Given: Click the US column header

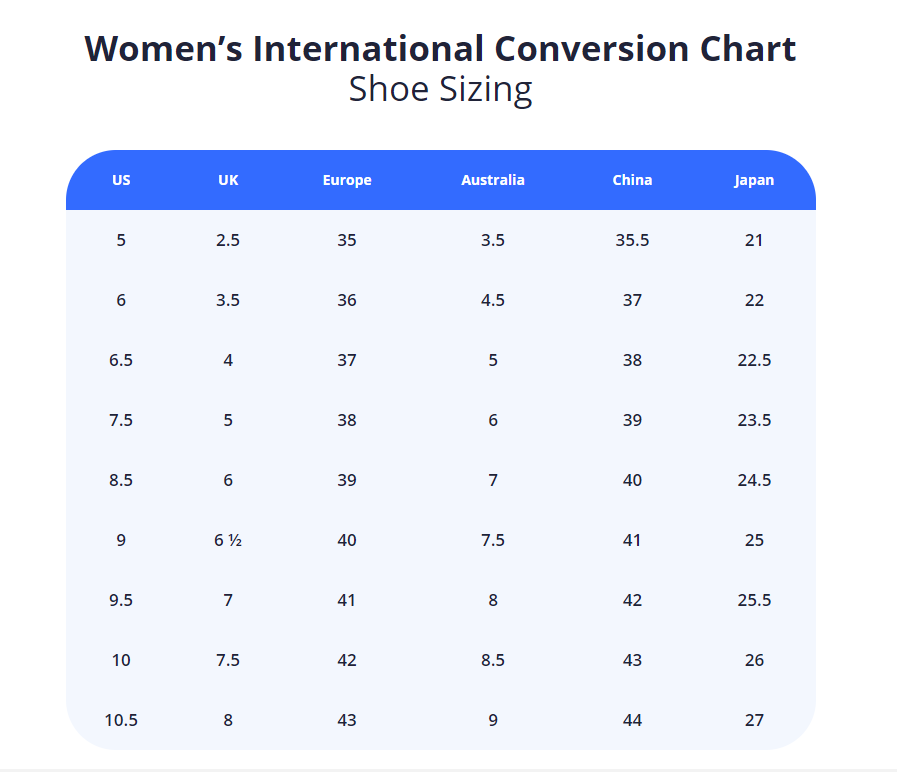Looking at the screenshot, I should click(x=121, y=180).
